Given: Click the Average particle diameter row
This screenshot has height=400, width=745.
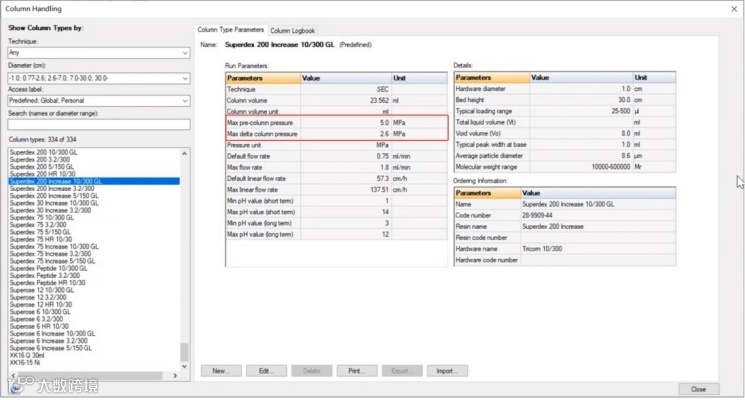Looking at the screenshot, I should [x=565, y=156].
